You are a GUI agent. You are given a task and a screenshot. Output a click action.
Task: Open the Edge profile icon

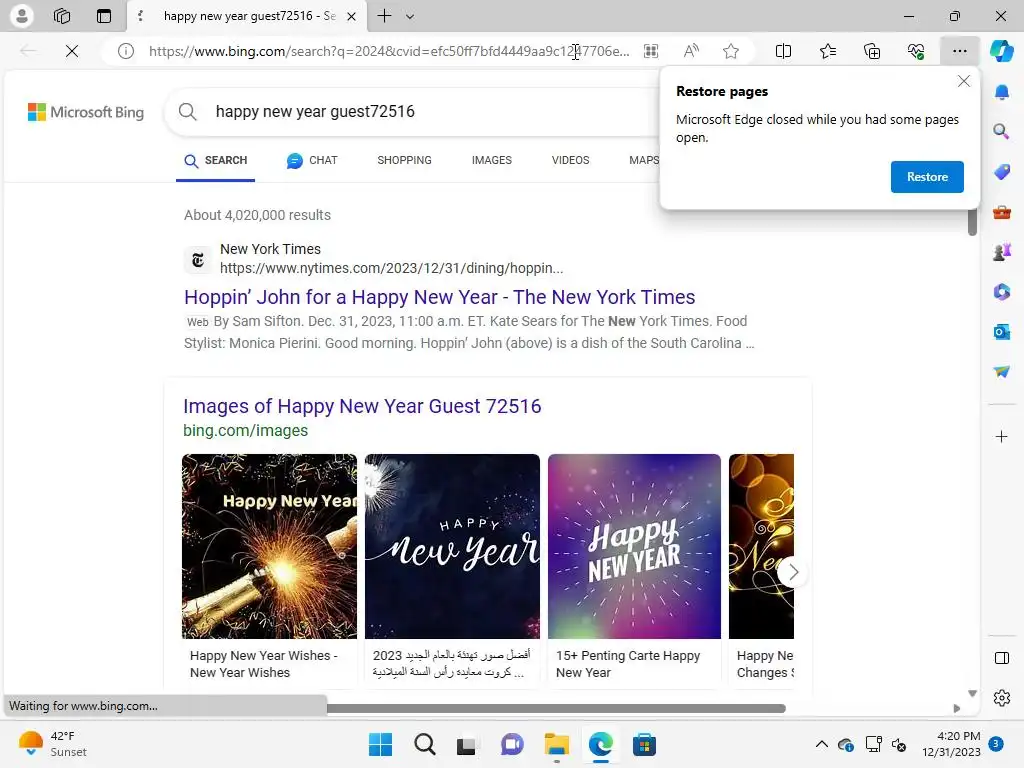22,16
